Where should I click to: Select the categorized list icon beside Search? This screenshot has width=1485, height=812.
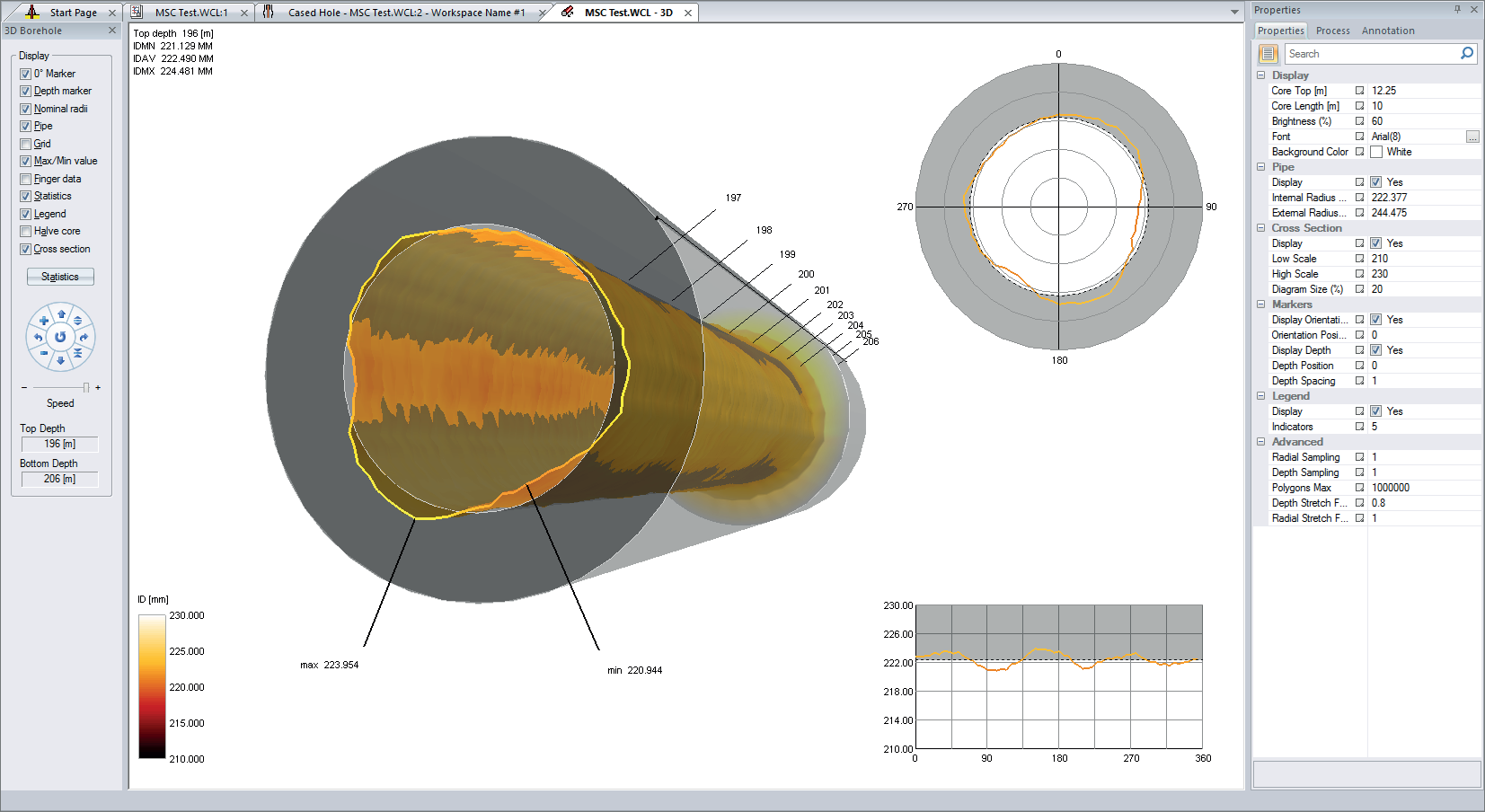coord(1268,53)
